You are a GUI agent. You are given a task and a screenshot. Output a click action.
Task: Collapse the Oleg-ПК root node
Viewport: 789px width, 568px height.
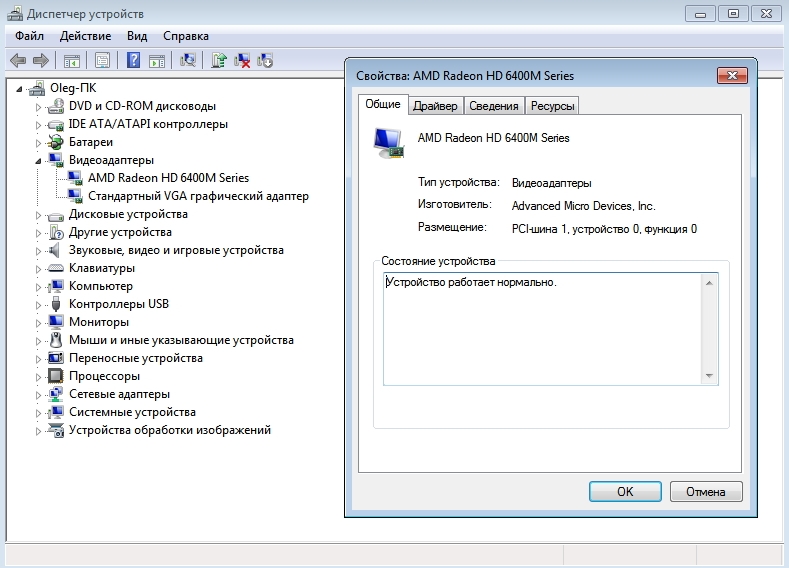(x=19, y=89)
